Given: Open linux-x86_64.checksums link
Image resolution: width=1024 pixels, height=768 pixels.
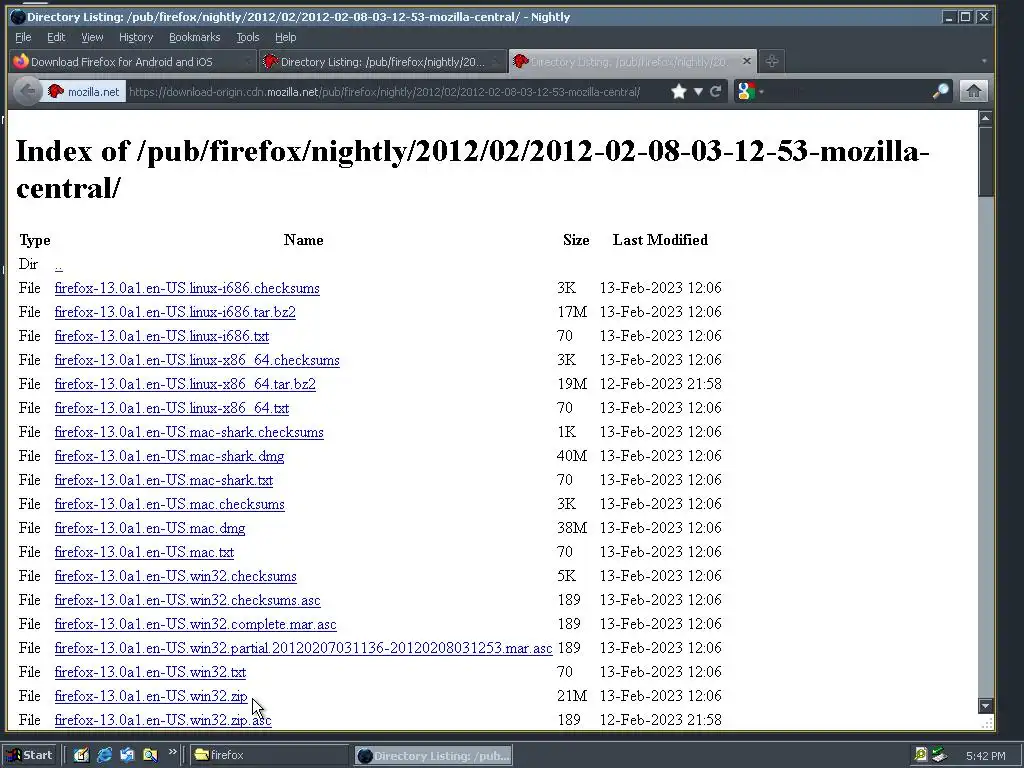Looking at the screenshot, I should pyautogui.click(x=197, y=360).
